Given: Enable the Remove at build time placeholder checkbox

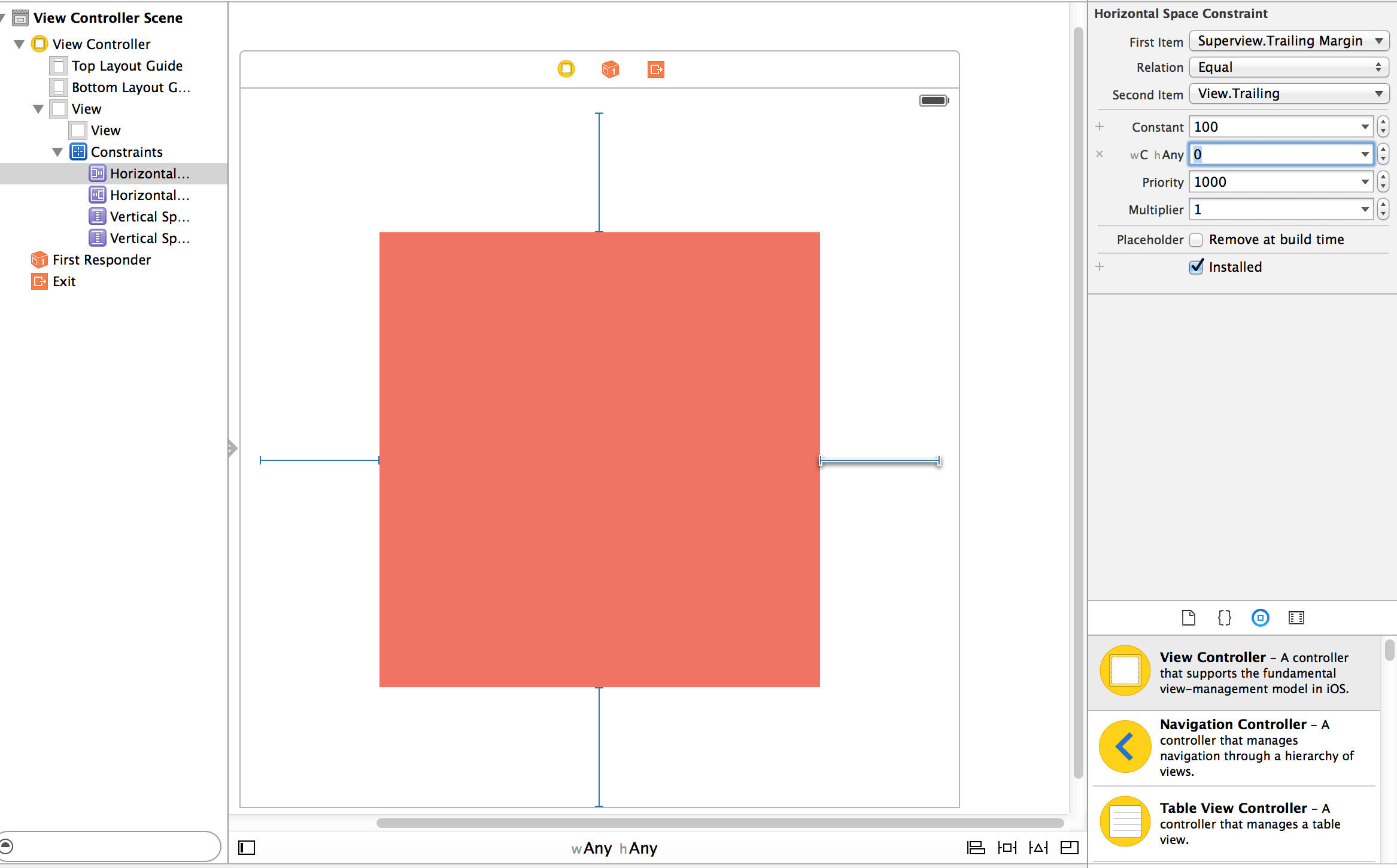Looking at the screenshot, I should pos(1196,239).
